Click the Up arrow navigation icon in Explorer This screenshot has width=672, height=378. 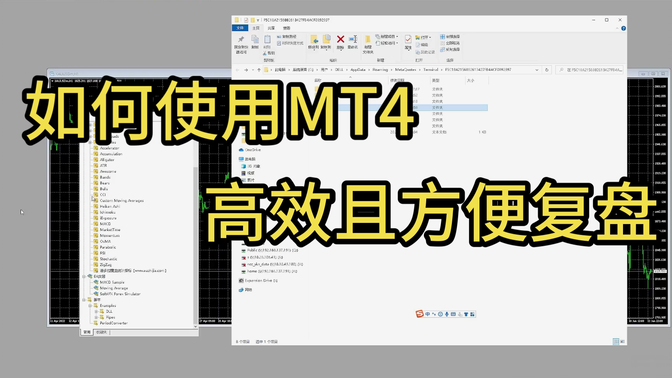tap(259, 69)
